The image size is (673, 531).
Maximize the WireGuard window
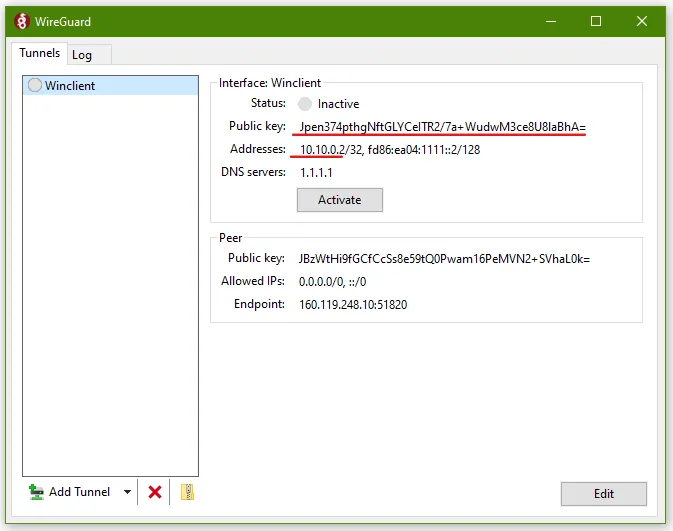(596, 21)
